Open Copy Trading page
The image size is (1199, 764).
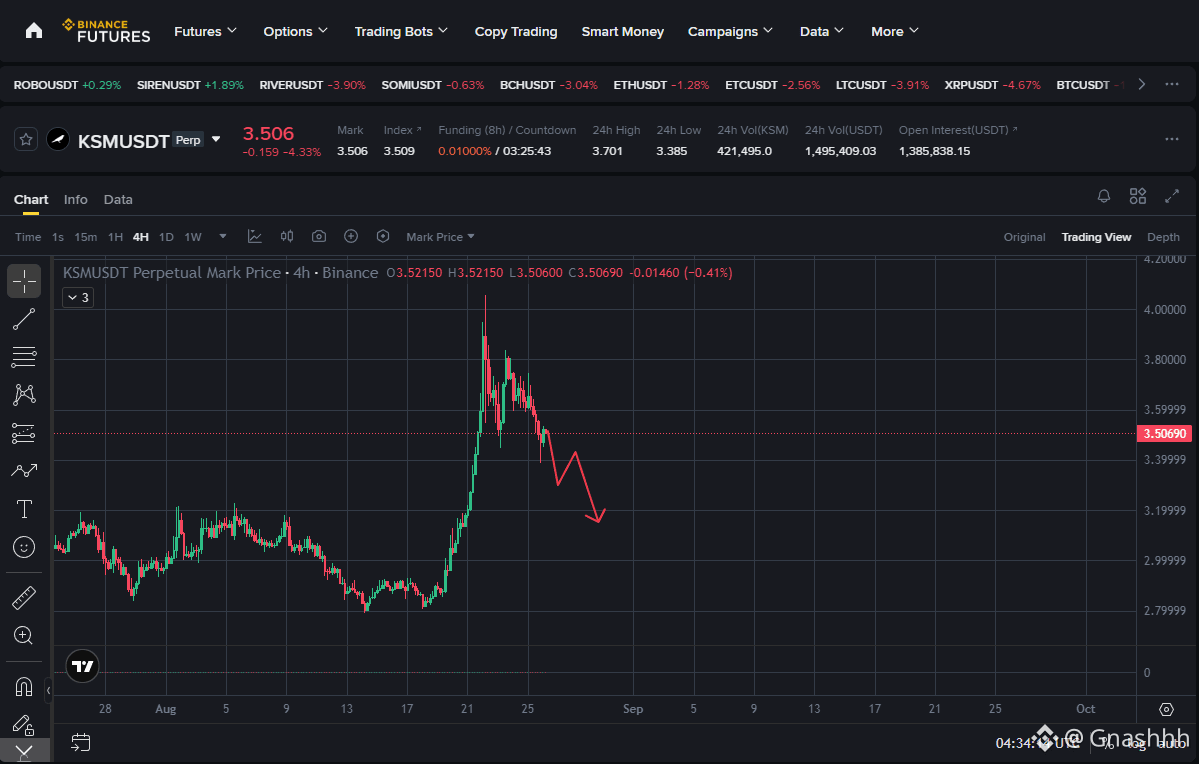(515, 31)
